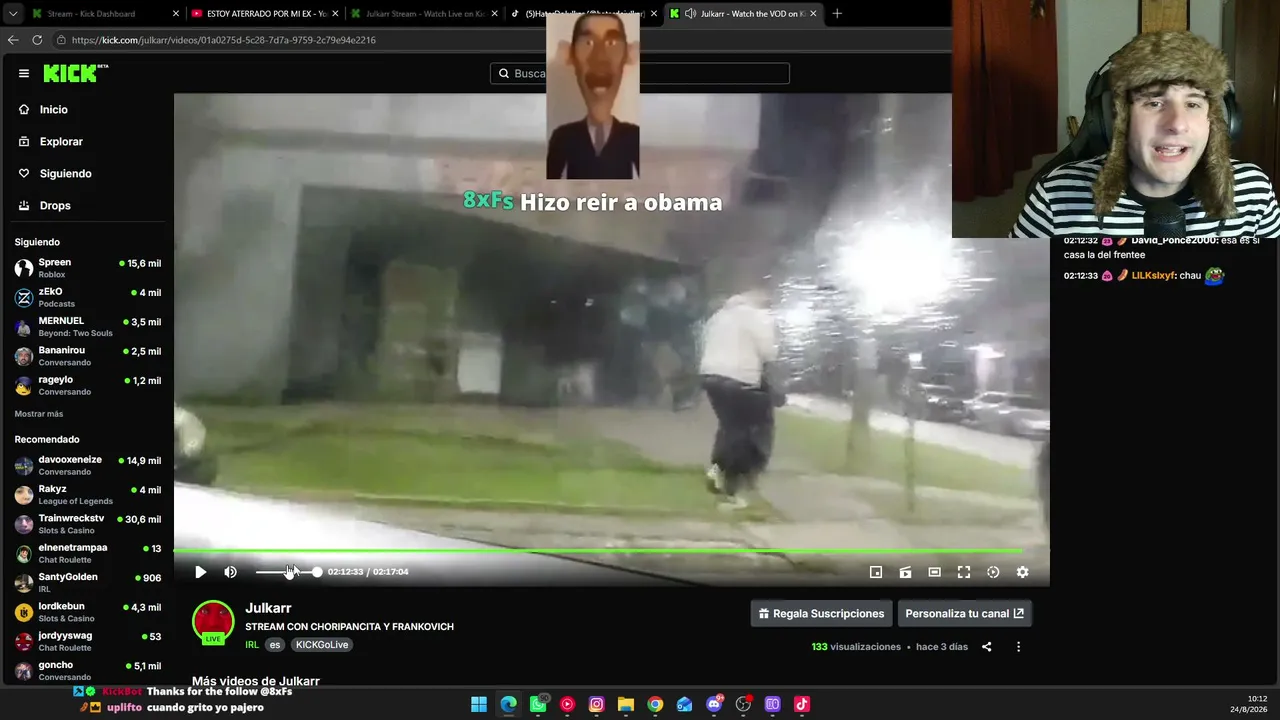Open File Explorer from taskbar

(626, 704)
